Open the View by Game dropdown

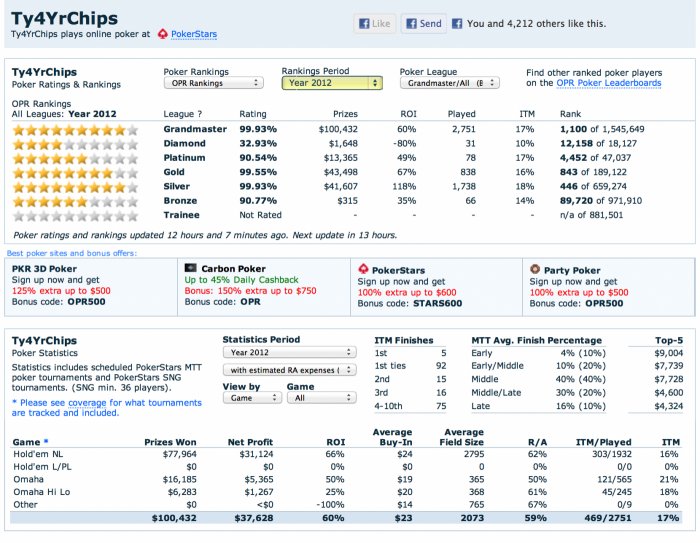[252, 398]
